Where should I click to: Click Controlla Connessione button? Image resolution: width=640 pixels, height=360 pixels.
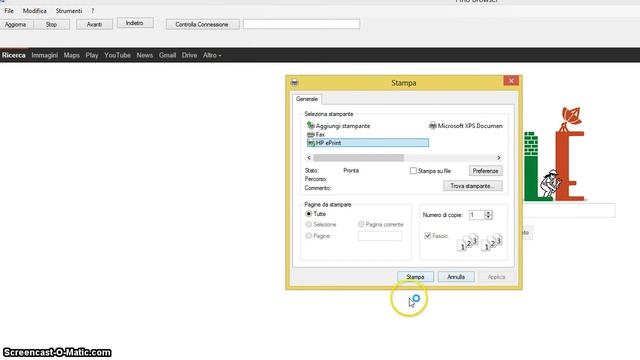click(202, 24)
